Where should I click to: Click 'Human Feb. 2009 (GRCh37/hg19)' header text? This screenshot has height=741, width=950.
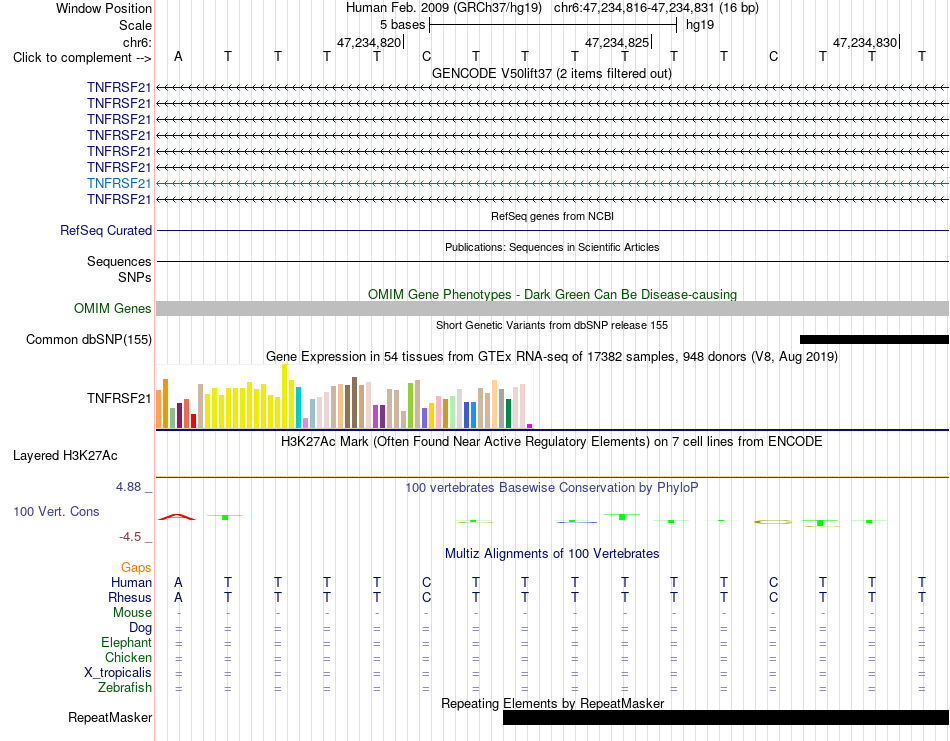pyautogui.click(x=446, y=8)
